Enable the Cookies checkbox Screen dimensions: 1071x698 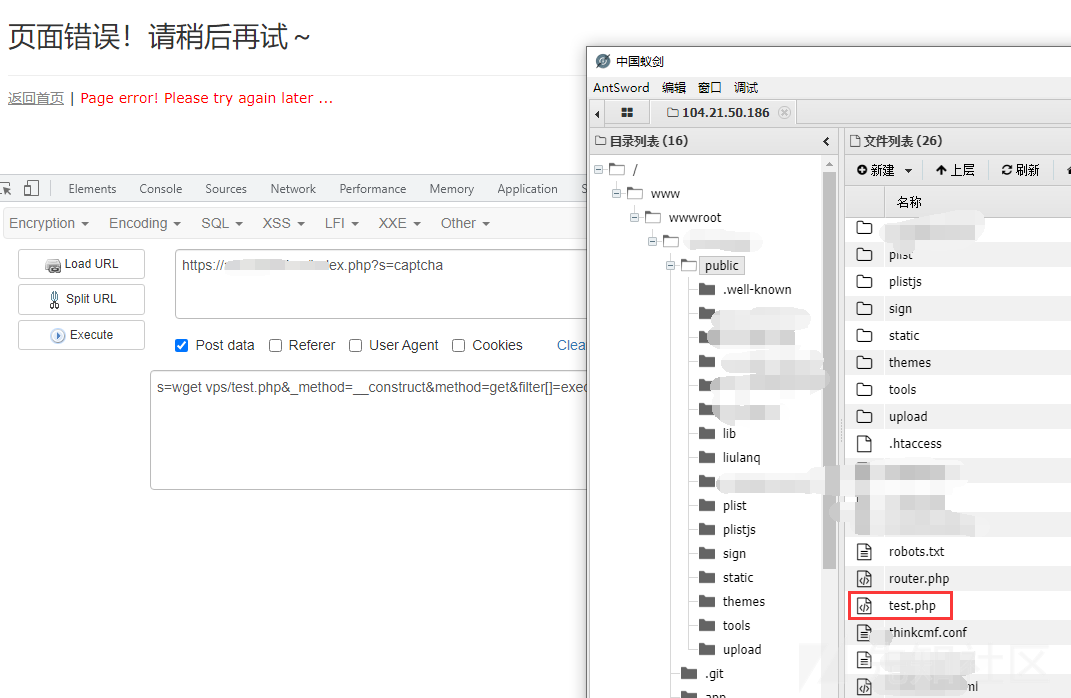458,346
